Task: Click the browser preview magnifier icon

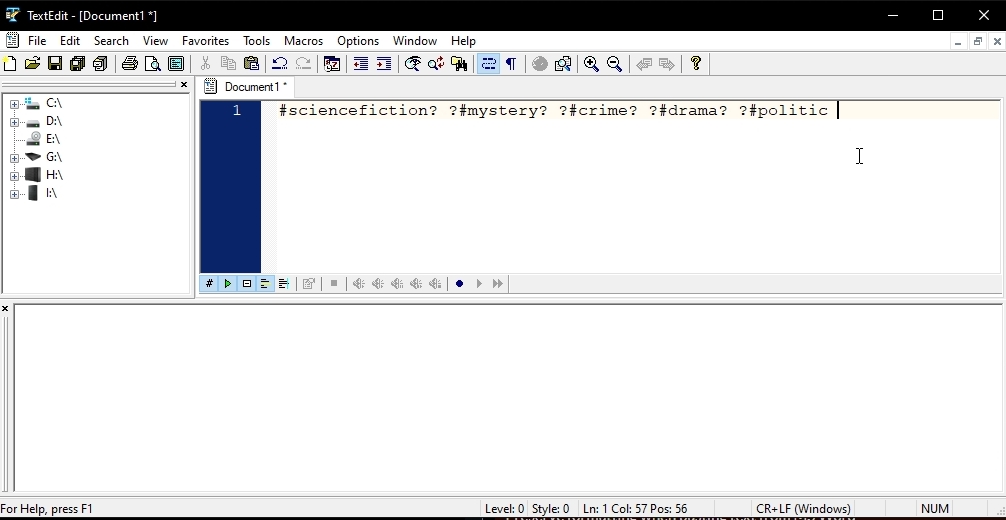Action: 563,64
